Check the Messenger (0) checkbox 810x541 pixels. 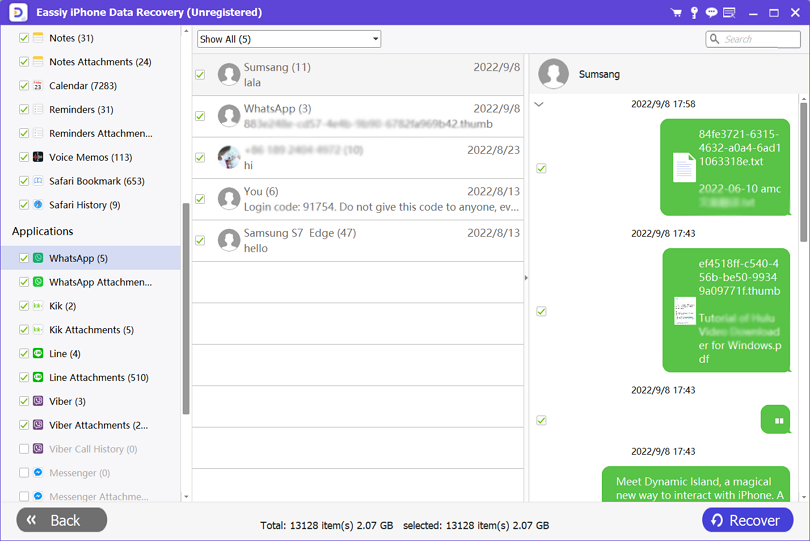(24, 472)
